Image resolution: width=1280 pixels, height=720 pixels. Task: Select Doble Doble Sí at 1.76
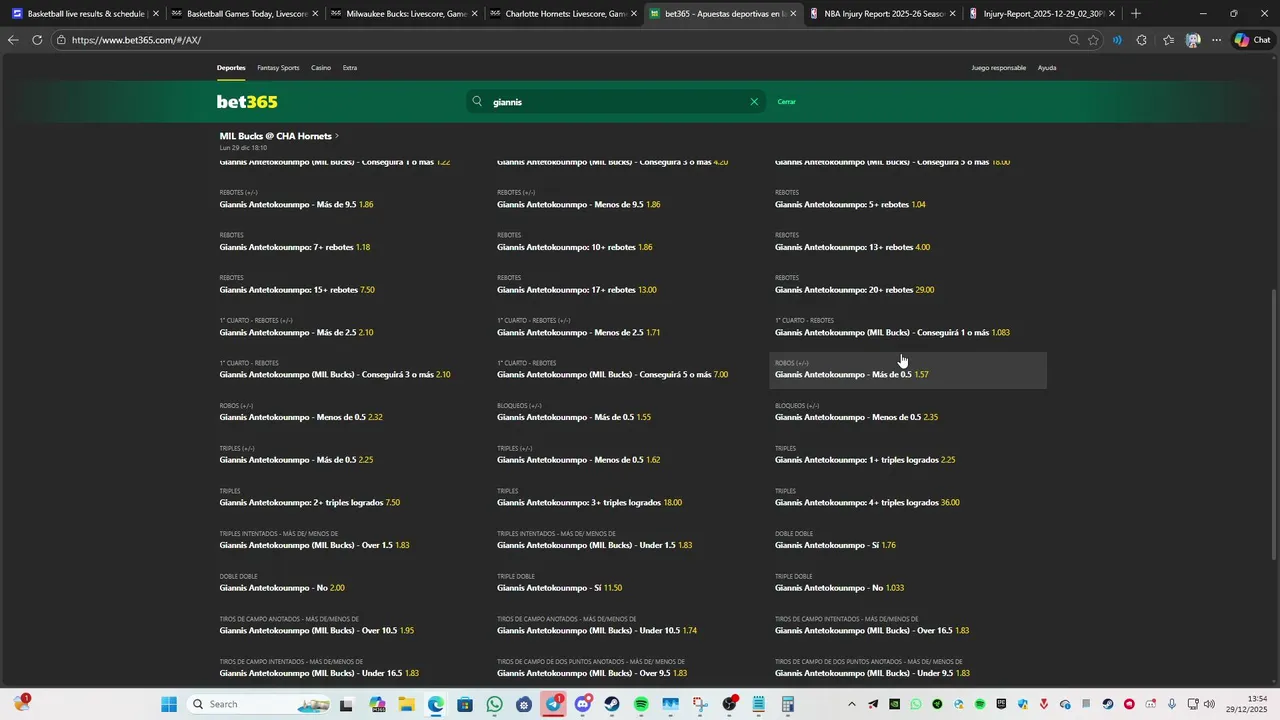point(835,545)
